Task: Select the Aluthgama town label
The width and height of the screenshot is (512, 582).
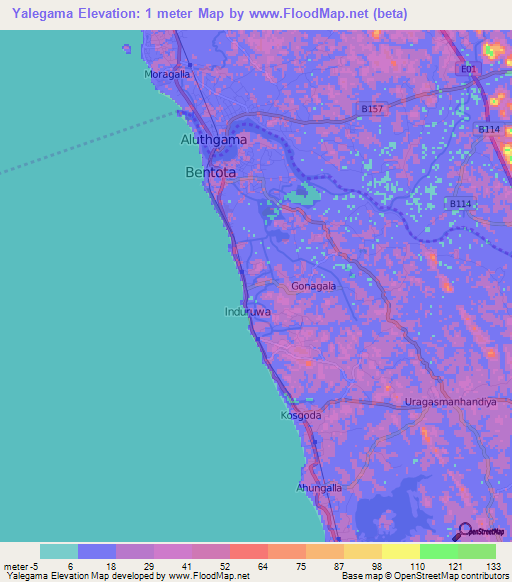Action: pos(213,140)
